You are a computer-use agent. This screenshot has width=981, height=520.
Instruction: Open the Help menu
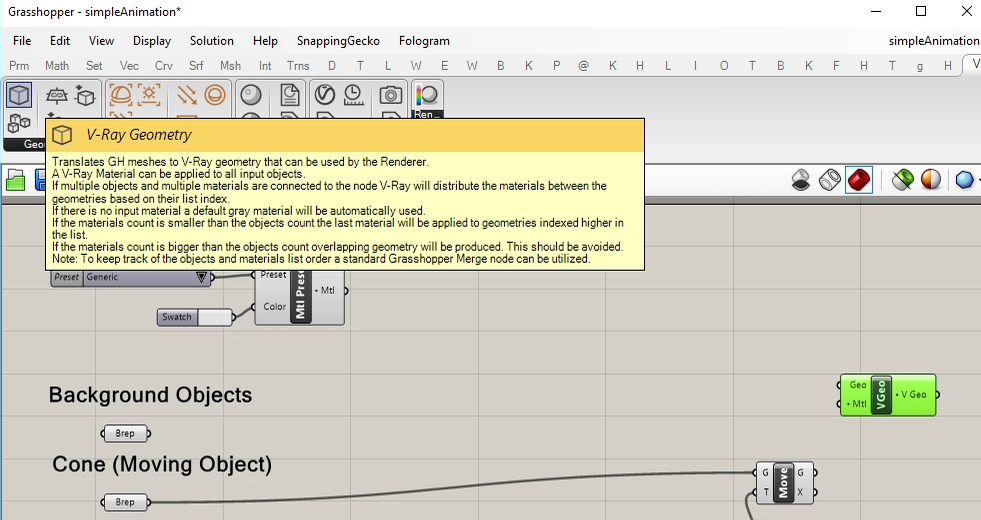[x=265, y=41]
